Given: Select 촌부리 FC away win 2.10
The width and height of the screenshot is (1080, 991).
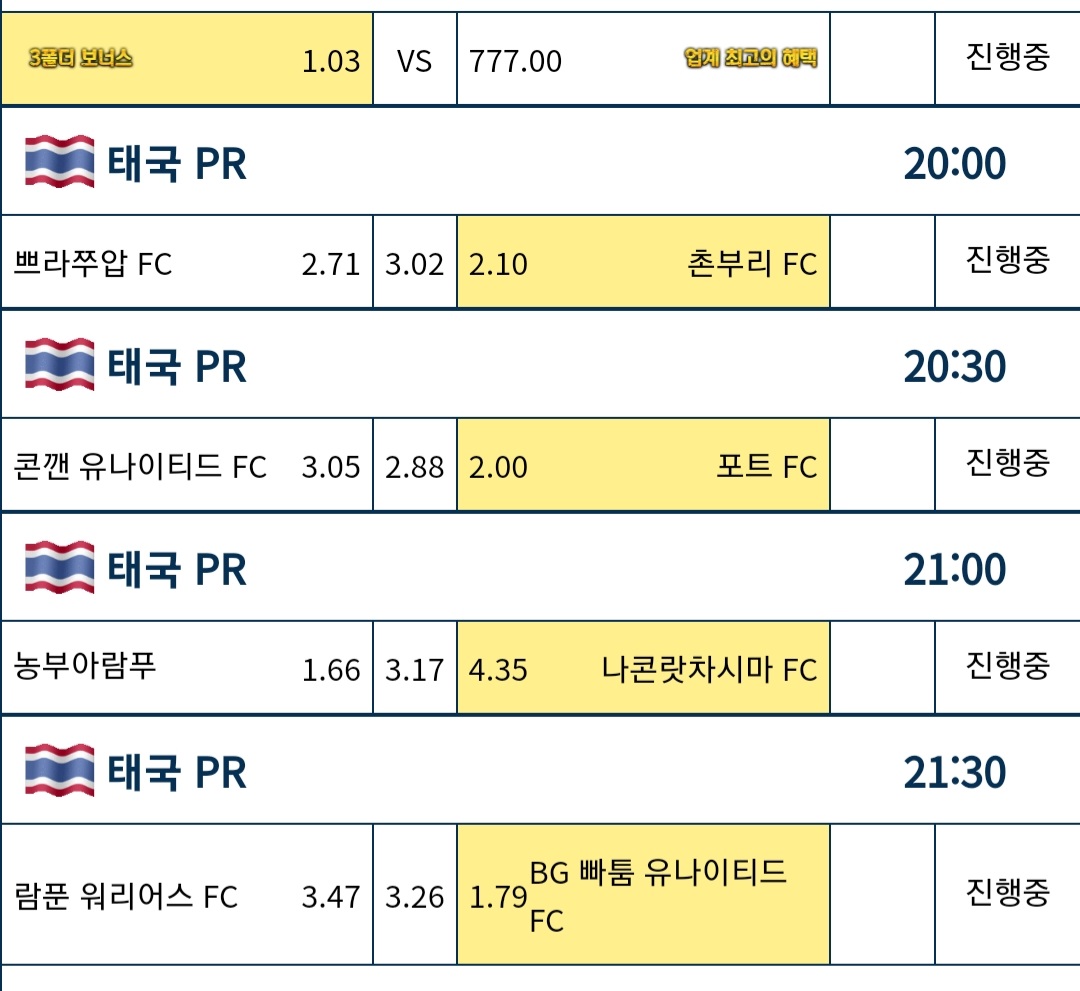Looking at the screenshot, I should (x=643, y=262).
